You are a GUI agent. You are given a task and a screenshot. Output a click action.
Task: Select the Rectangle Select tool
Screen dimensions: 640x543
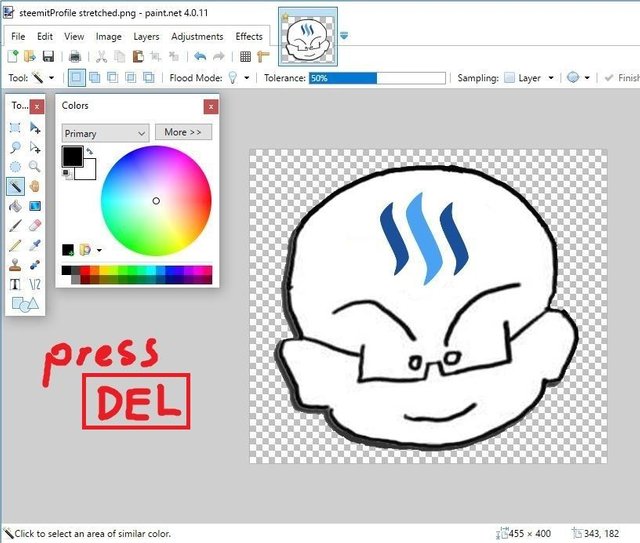tap(15, 128)
